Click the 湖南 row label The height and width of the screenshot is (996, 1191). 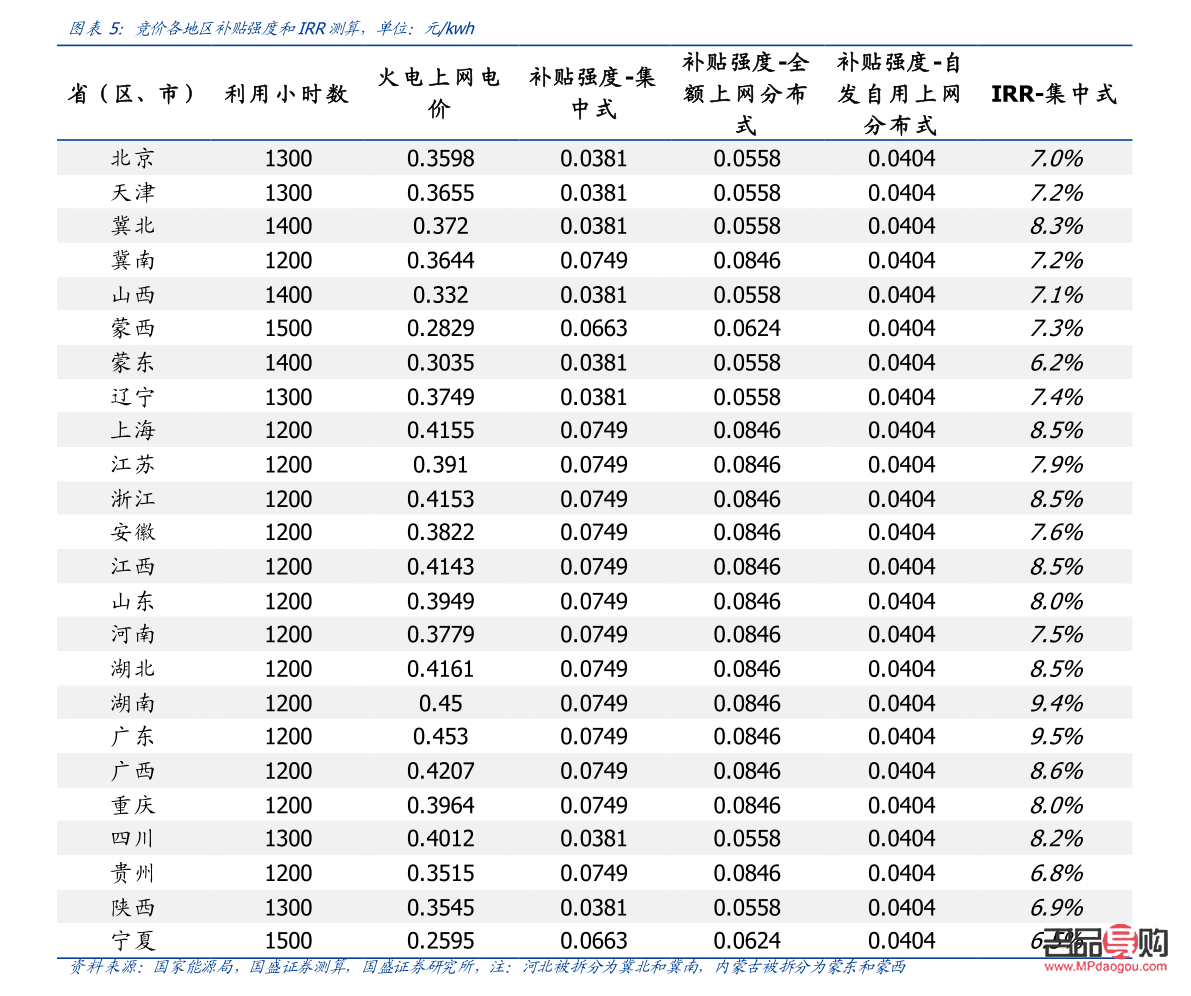click(133, 703)
